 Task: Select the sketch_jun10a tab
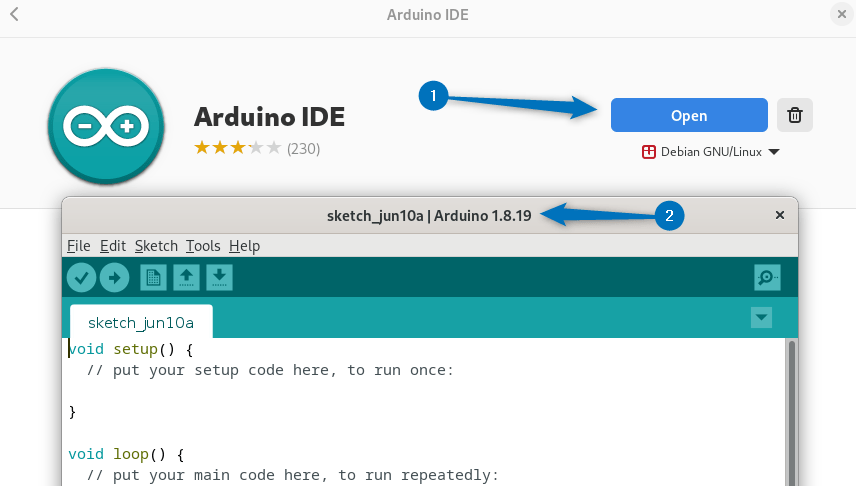tap(141, 322)
